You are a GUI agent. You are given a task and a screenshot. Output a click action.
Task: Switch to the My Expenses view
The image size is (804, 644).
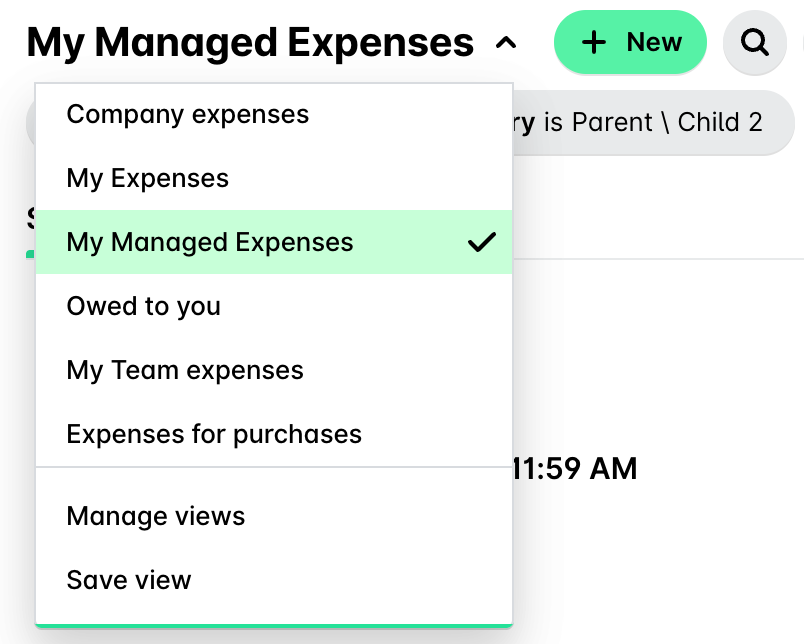tap(147, 178)
